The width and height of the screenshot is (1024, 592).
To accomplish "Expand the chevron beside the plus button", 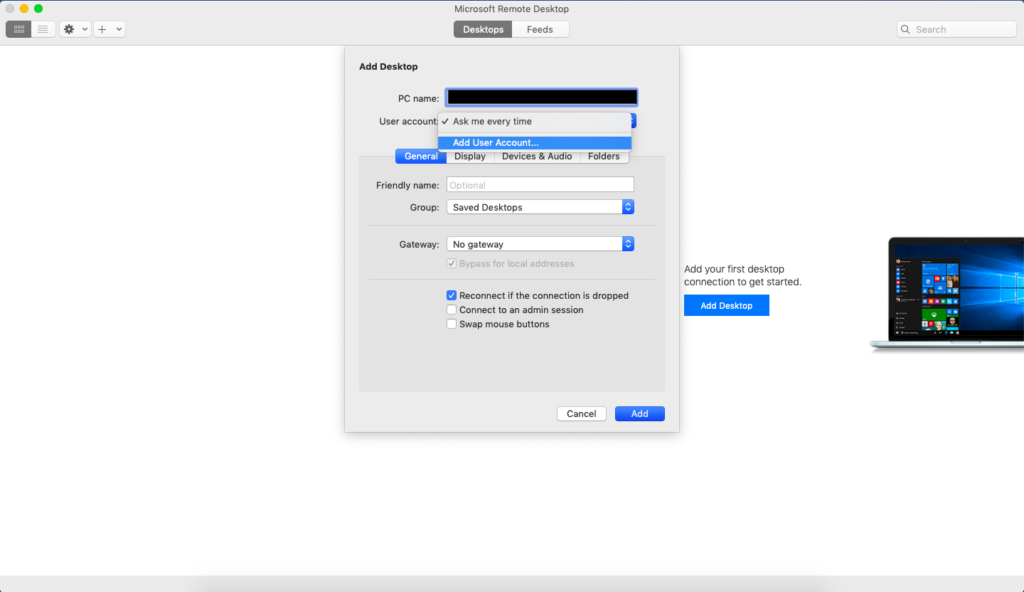I will coord(118,29).
